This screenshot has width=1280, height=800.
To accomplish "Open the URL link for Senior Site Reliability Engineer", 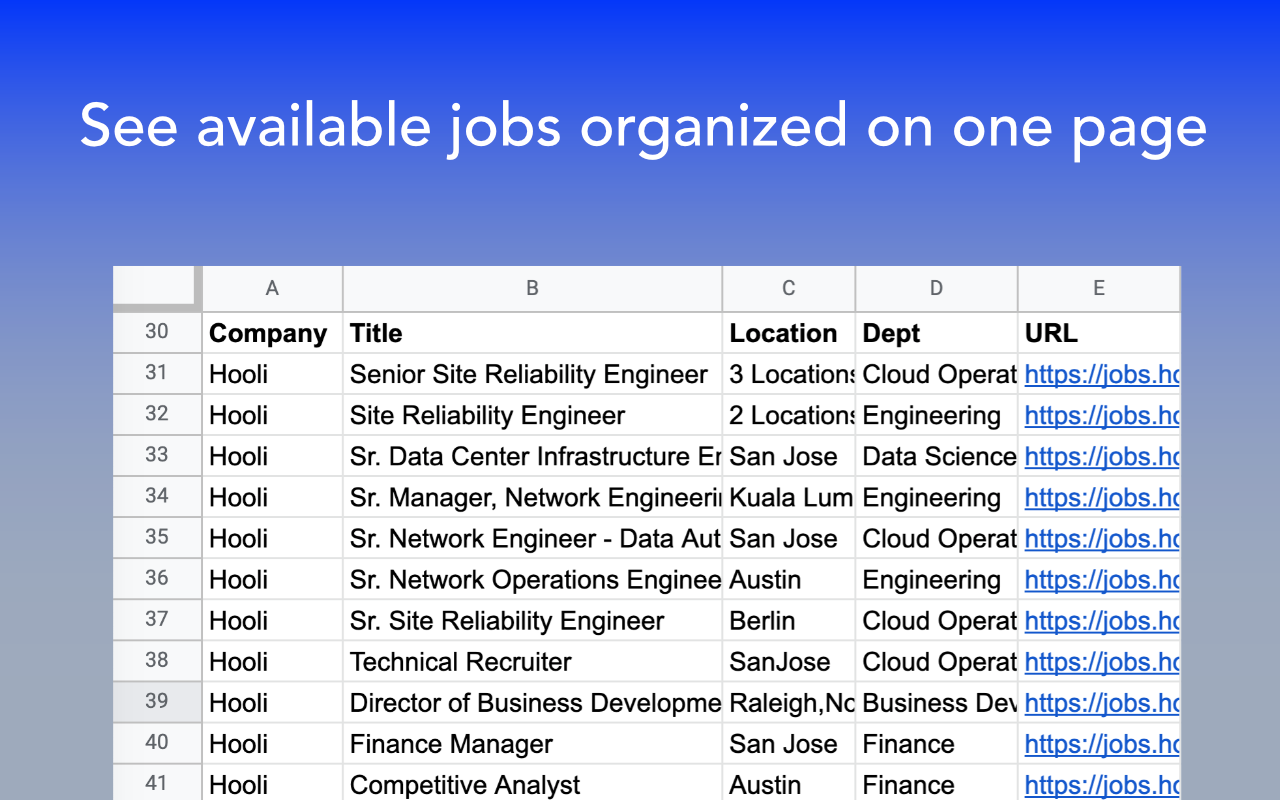I will click(x=1102, y=375).
